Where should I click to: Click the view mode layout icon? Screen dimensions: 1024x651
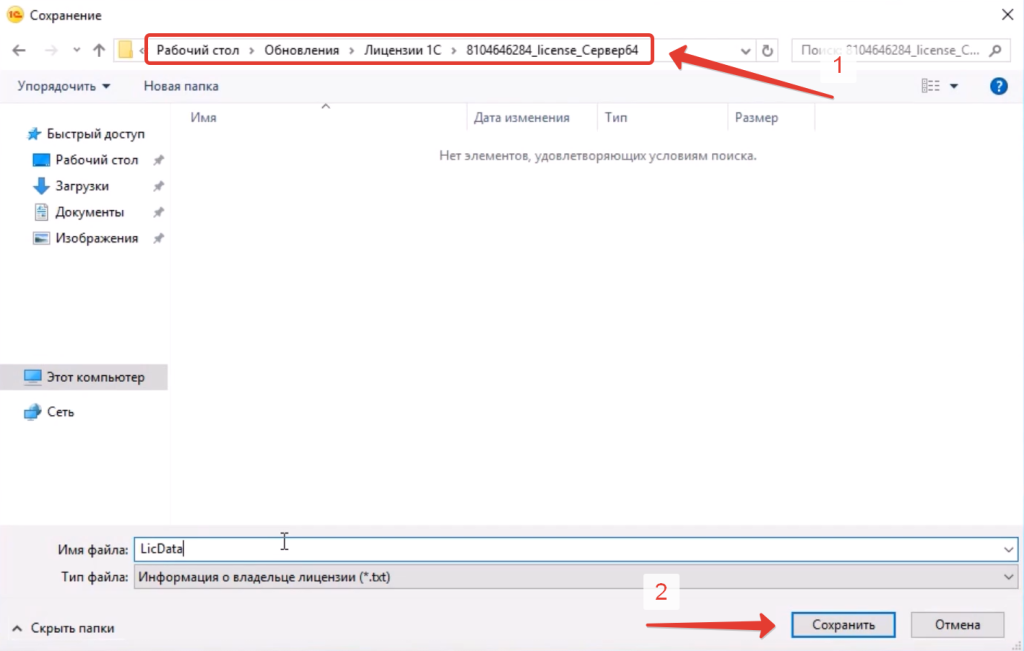tap(930, 87)
